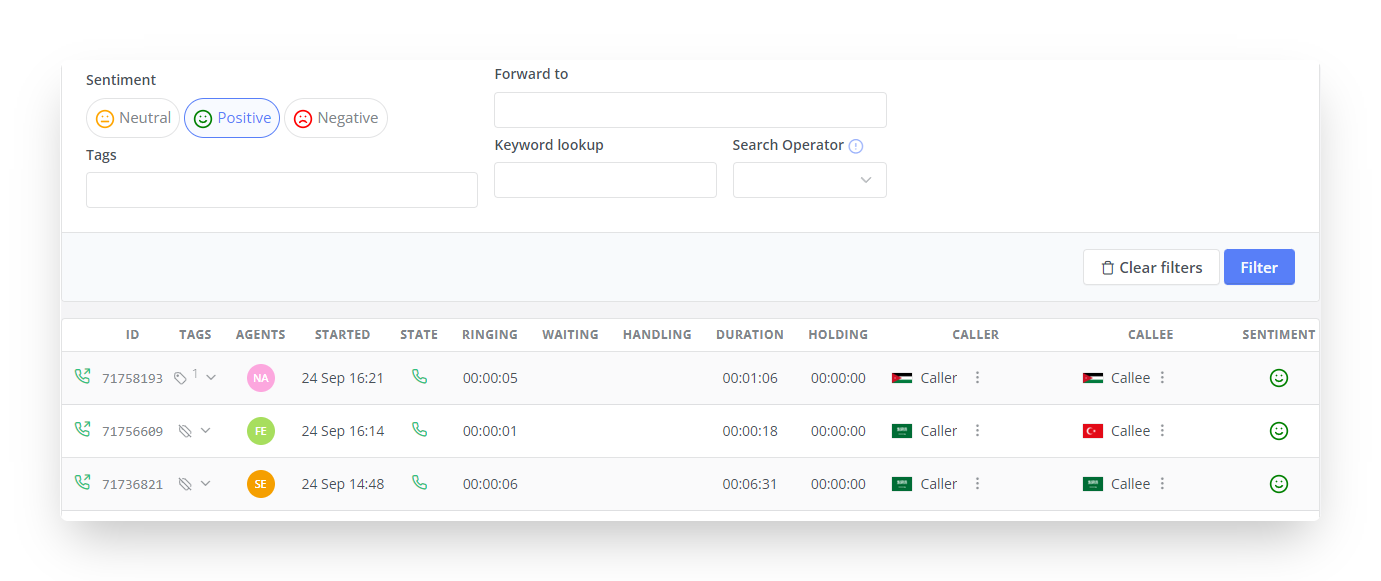Toggle Neutral sentiment filter
Screen dimensions: 1381x581
[x=133, y=118]
